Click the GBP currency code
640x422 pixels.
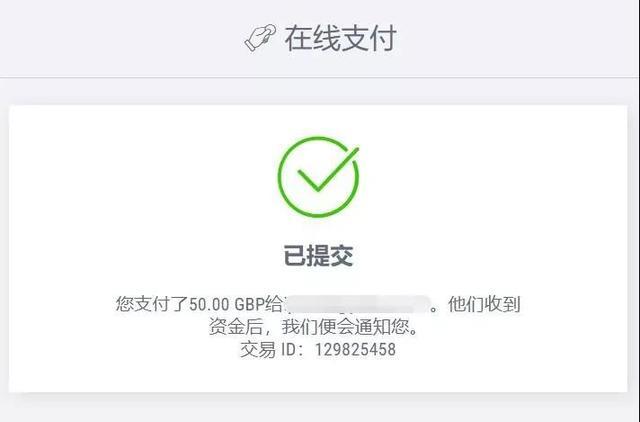point(250,304)
